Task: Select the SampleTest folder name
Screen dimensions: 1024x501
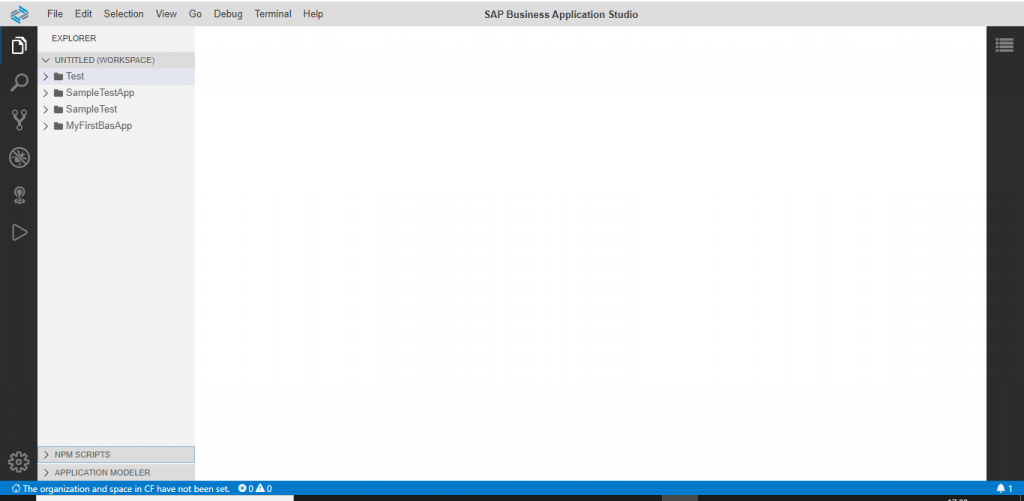Action: pyautogui.click(x=91, y=109)
